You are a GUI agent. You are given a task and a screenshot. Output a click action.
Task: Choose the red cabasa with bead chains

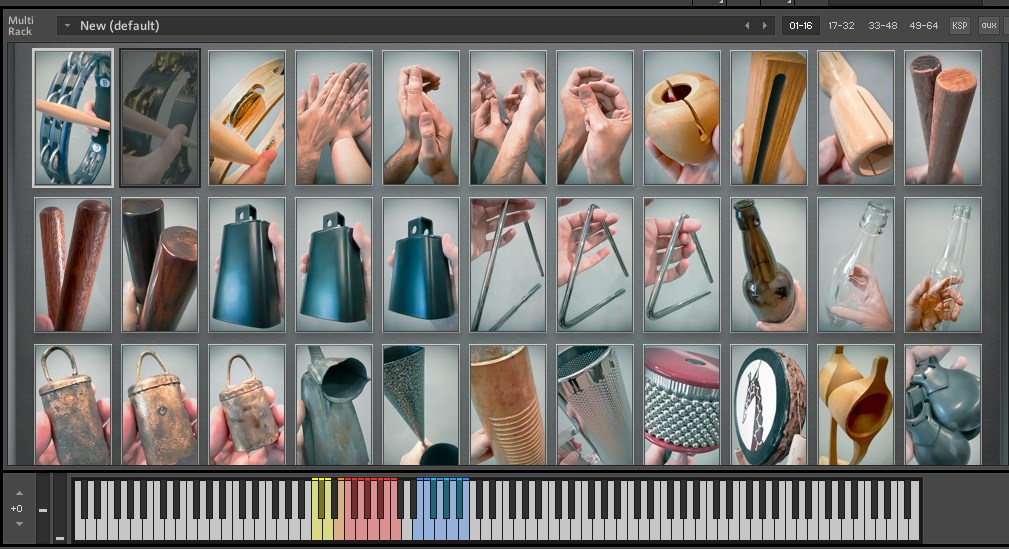click(681, 405)
